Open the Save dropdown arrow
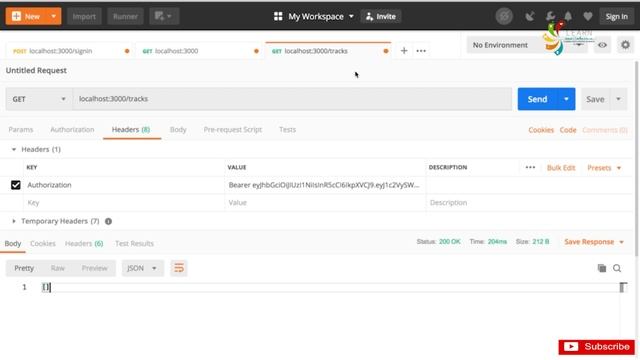 618,99
